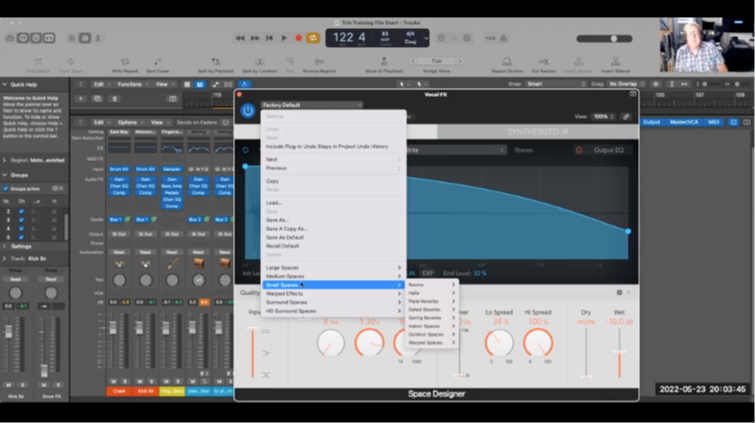Toggle the Space Designer power button
This screenshot has width=755, height=423.
248,111
